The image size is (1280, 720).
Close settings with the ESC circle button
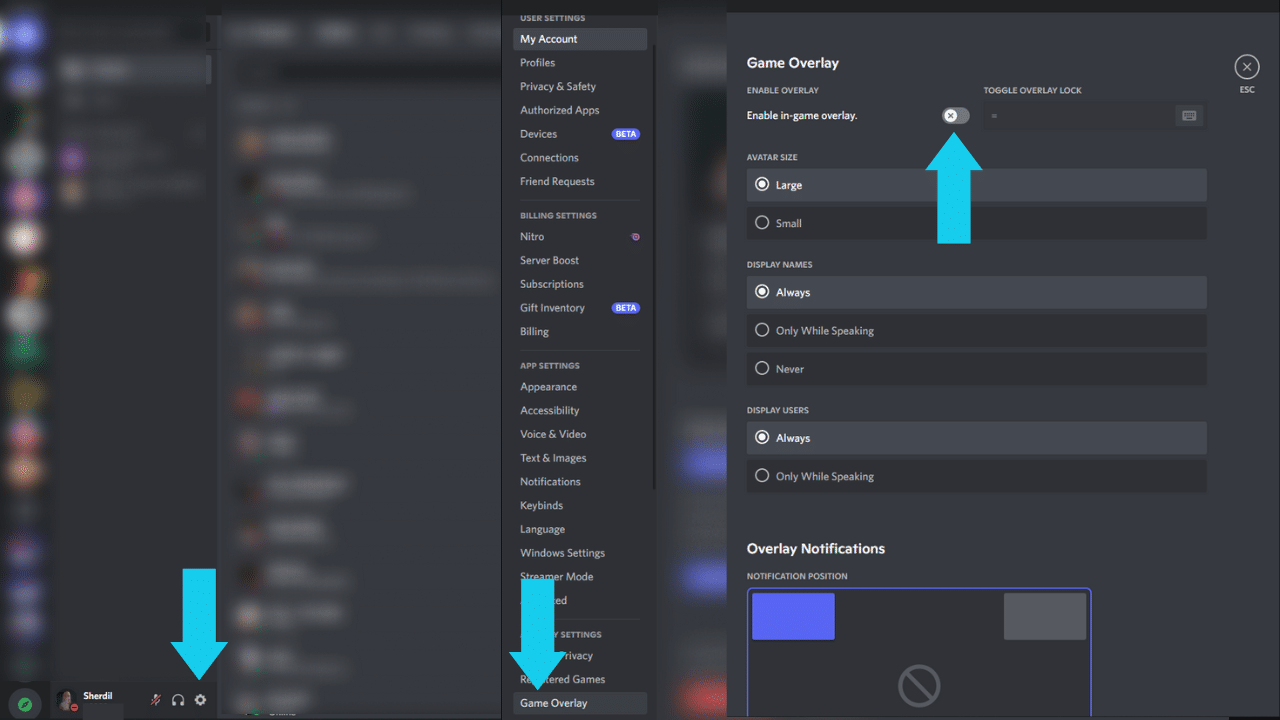tap(1247, 67)
